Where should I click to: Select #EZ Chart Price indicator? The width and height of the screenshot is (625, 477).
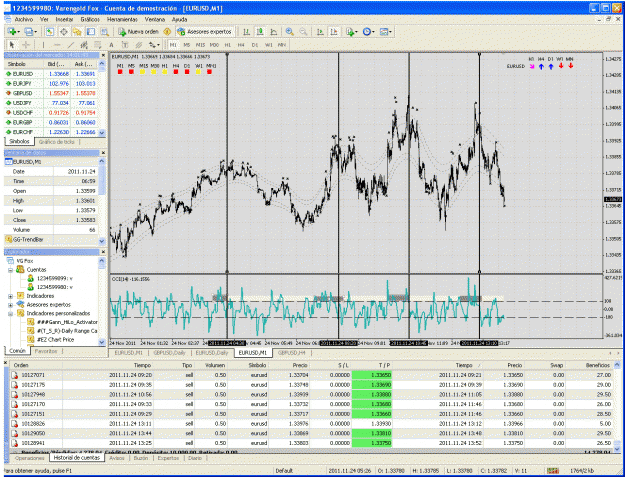(55, 340)
